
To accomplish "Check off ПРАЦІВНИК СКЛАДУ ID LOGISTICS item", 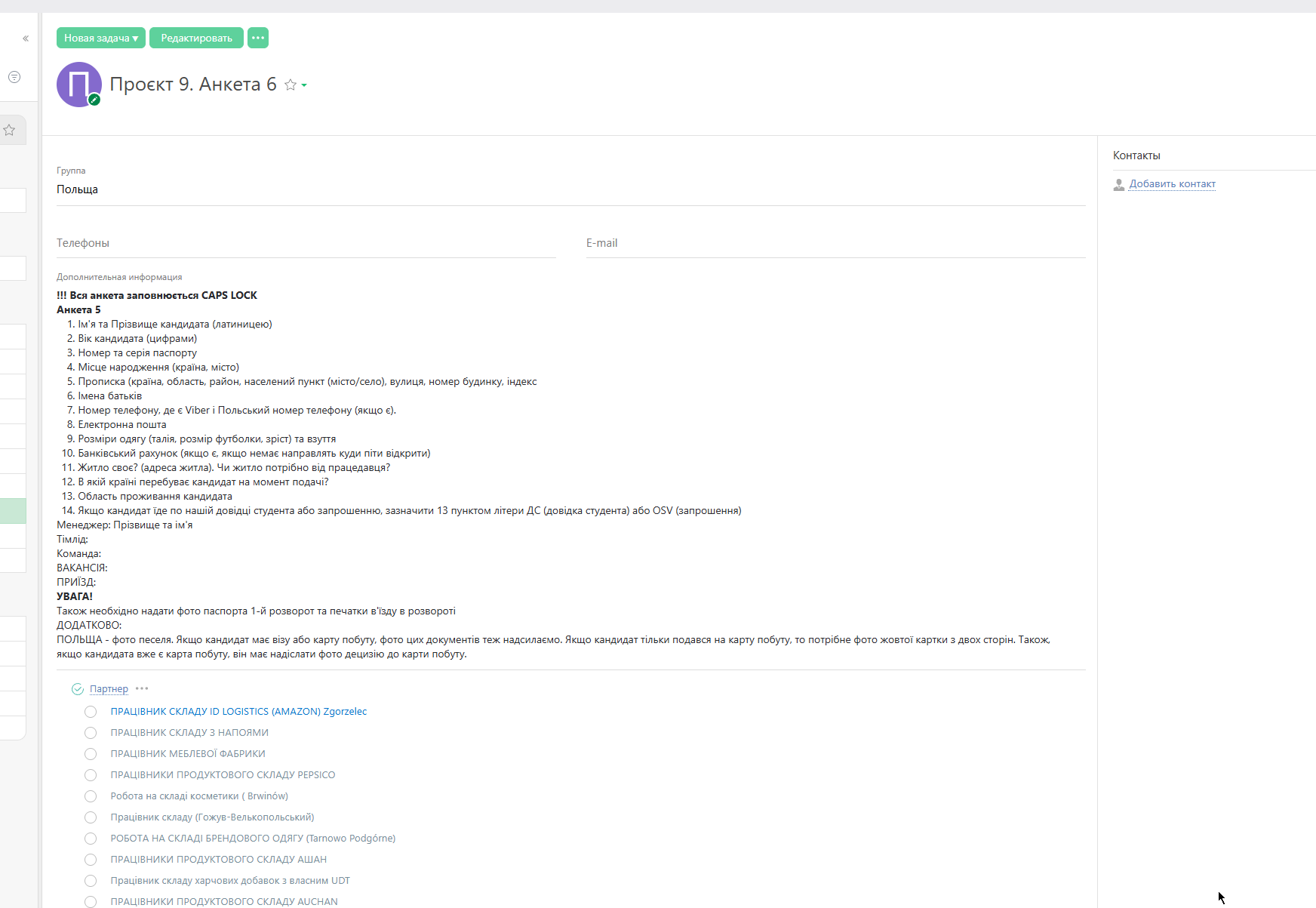I will [x=91, y=712].
